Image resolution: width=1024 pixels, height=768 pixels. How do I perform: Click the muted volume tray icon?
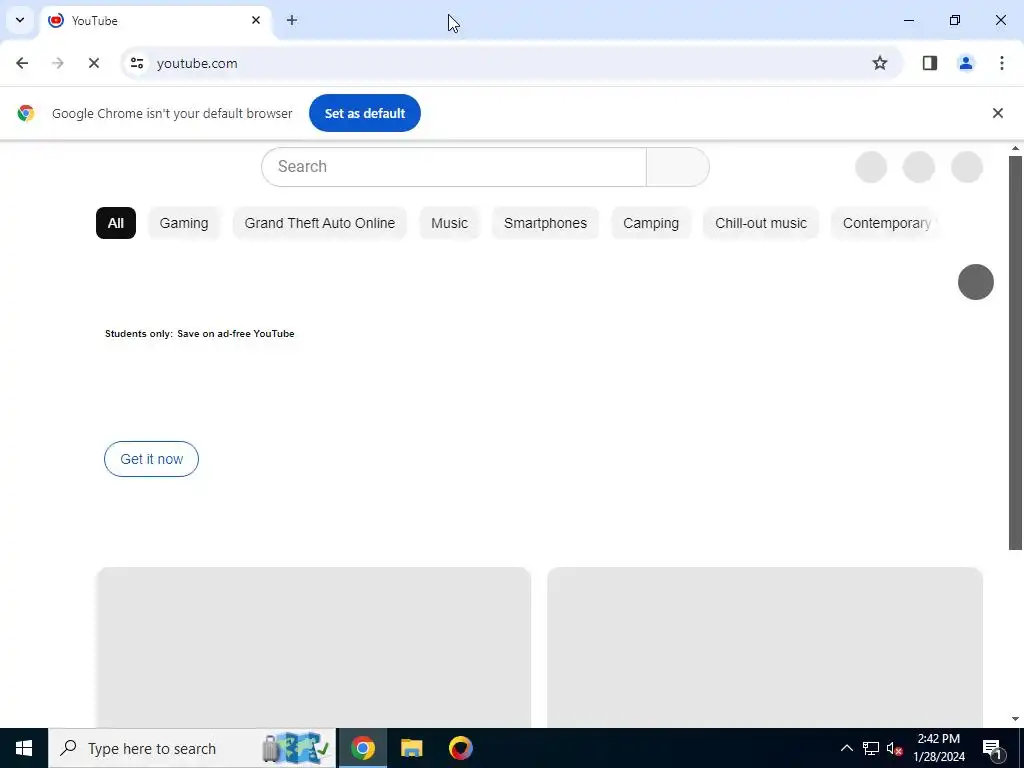pyautogui.click(x=895, y=748)
